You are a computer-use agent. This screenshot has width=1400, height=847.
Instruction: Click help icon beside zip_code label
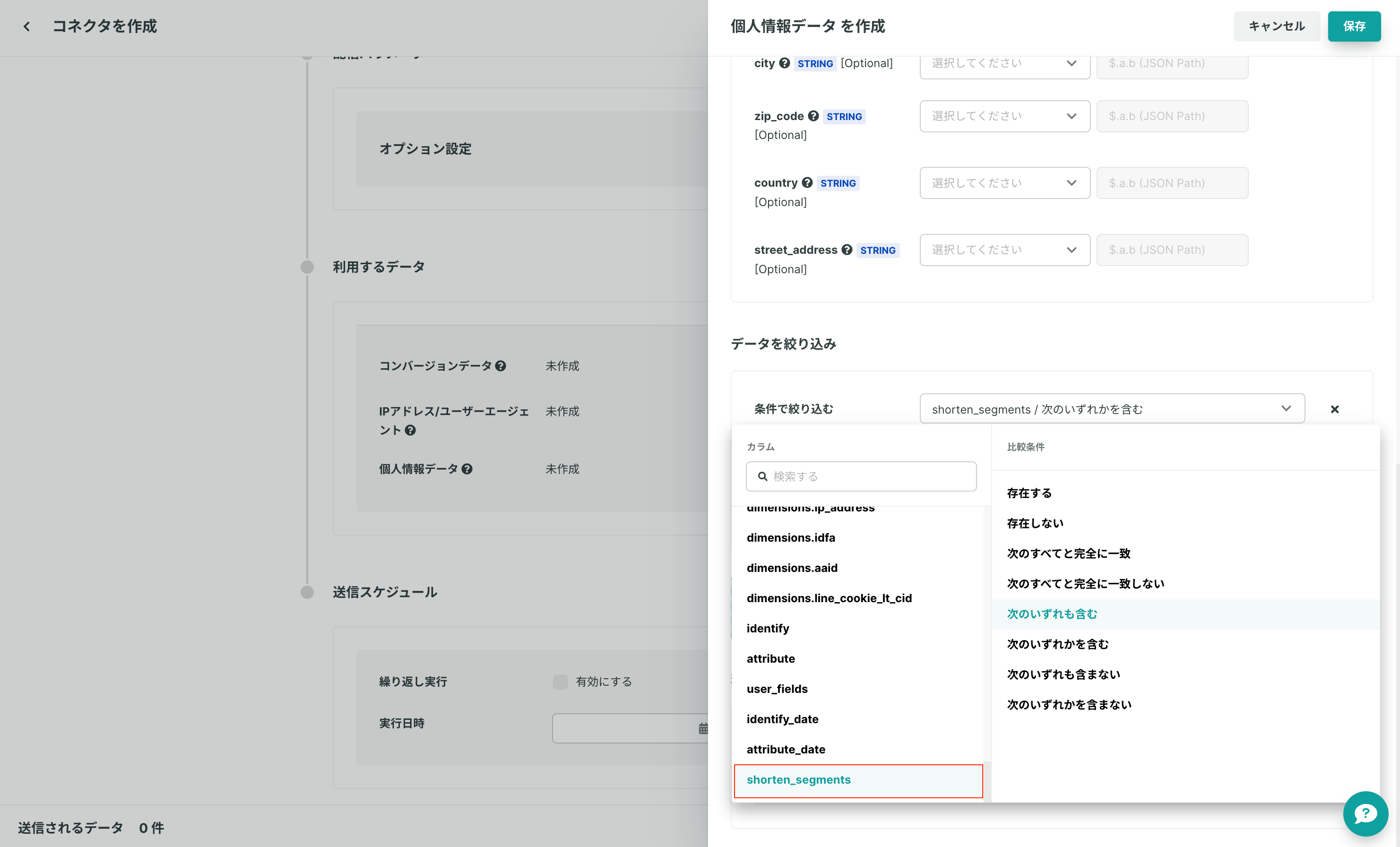coord(813,116)
